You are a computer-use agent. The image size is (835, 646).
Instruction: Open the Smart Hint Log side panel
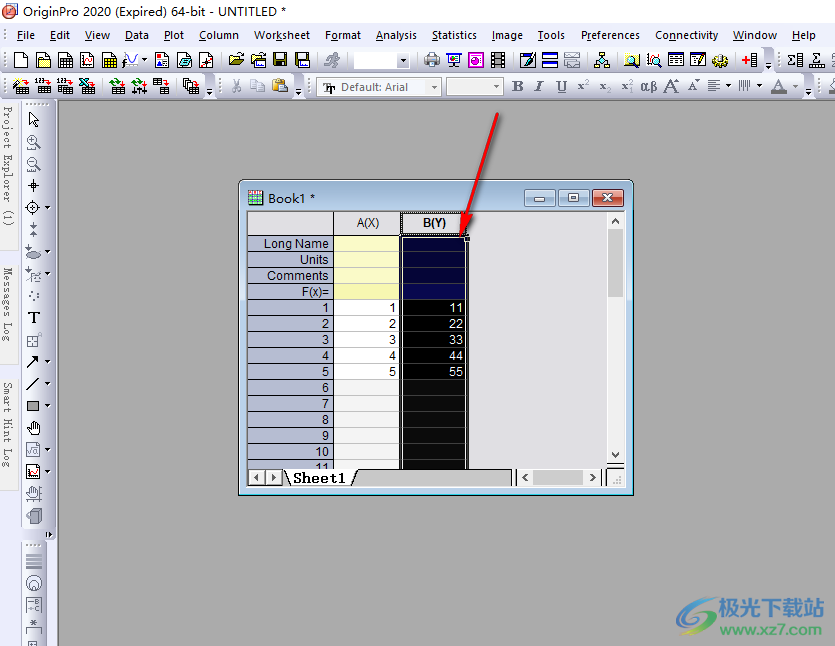click(8, 424)
